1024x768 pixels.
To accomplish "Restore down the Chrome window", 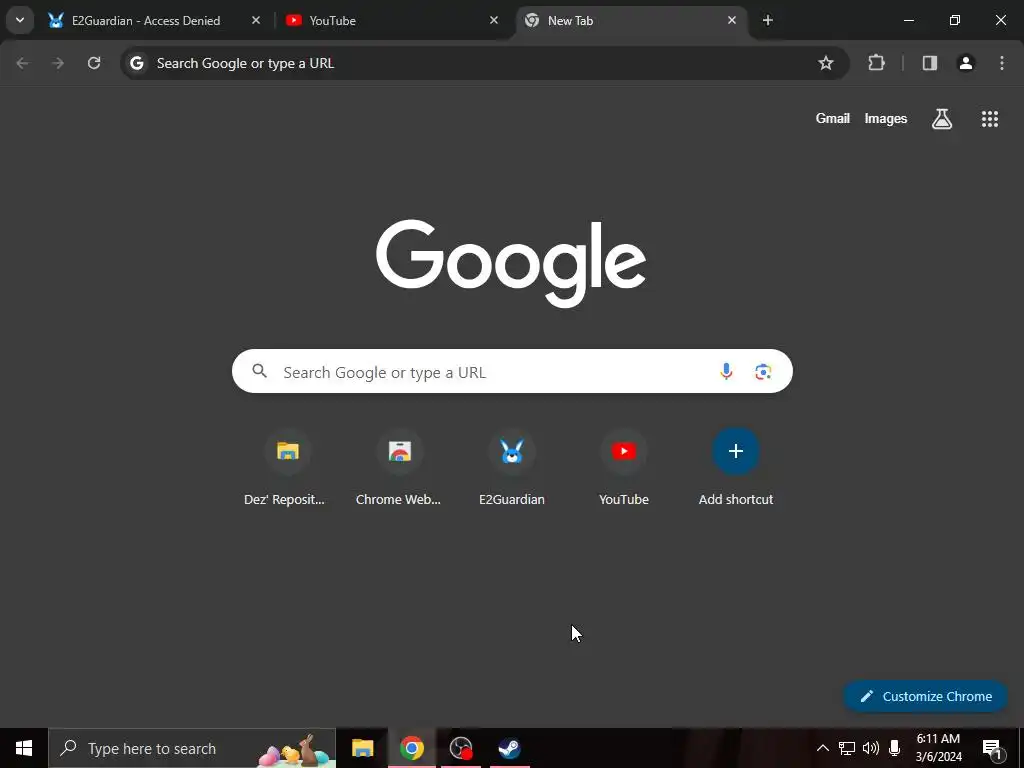I will click(x=955, y=20).
